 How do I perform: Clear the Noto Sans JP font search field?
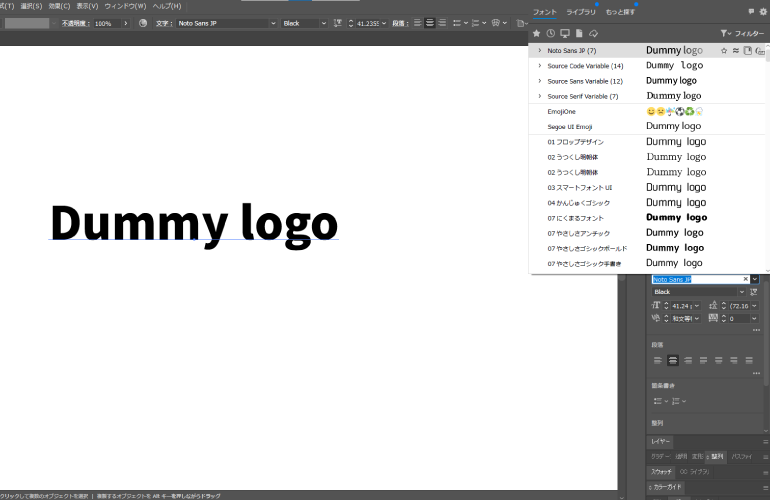click(x=745, y=279)
